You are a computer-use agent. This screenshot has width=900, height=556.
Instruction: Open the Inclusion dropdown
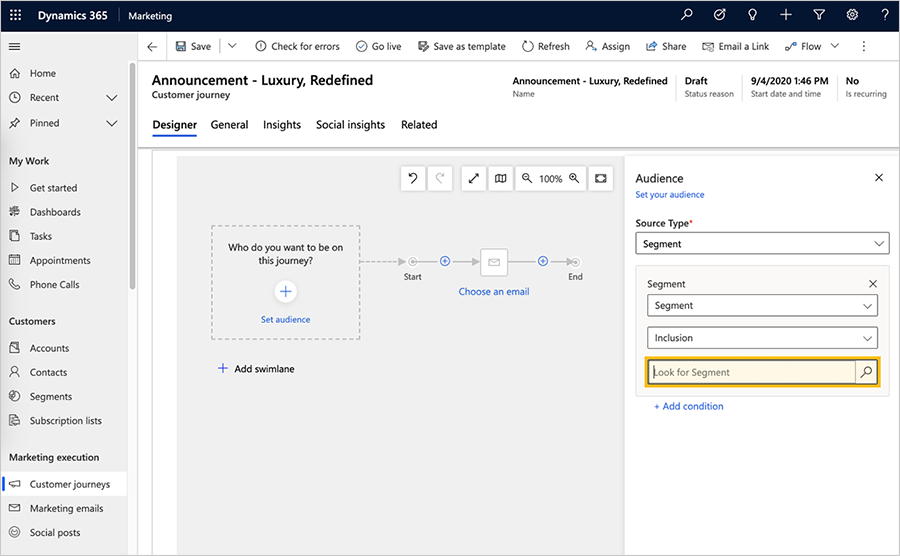point(762,338)
